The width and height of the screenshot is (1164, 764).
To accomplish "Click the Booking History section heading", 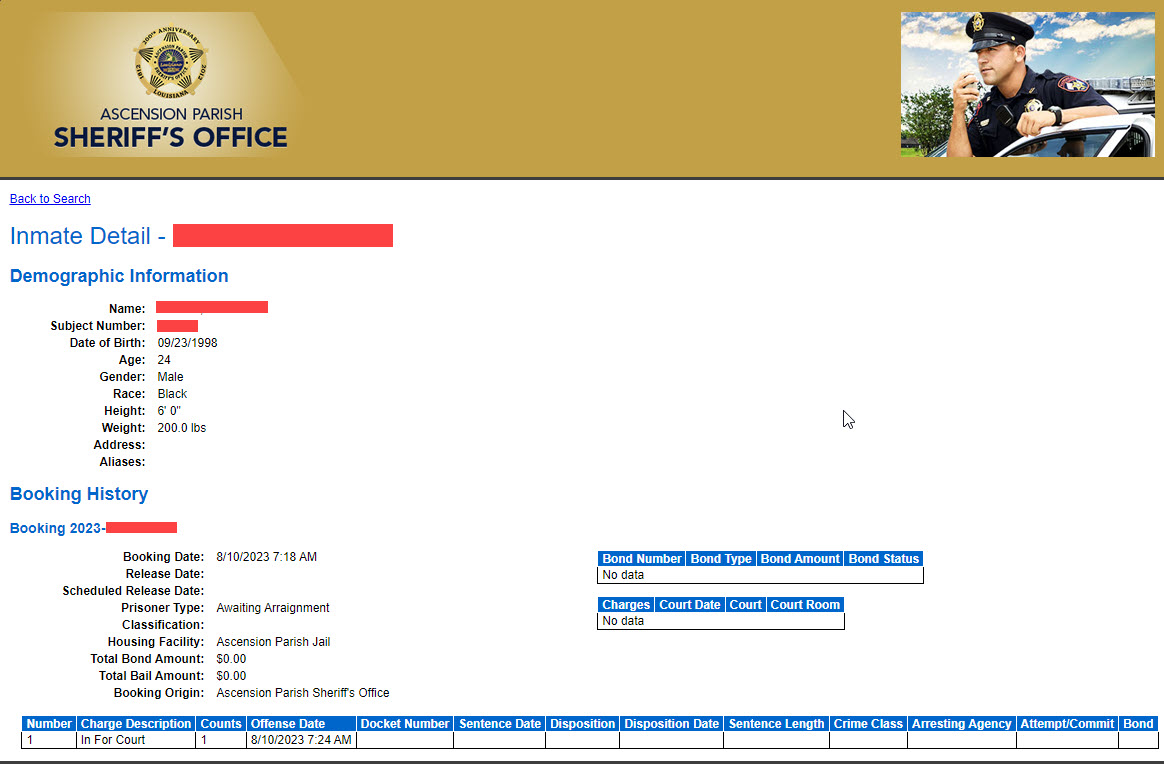I will [x=79, y=494].
